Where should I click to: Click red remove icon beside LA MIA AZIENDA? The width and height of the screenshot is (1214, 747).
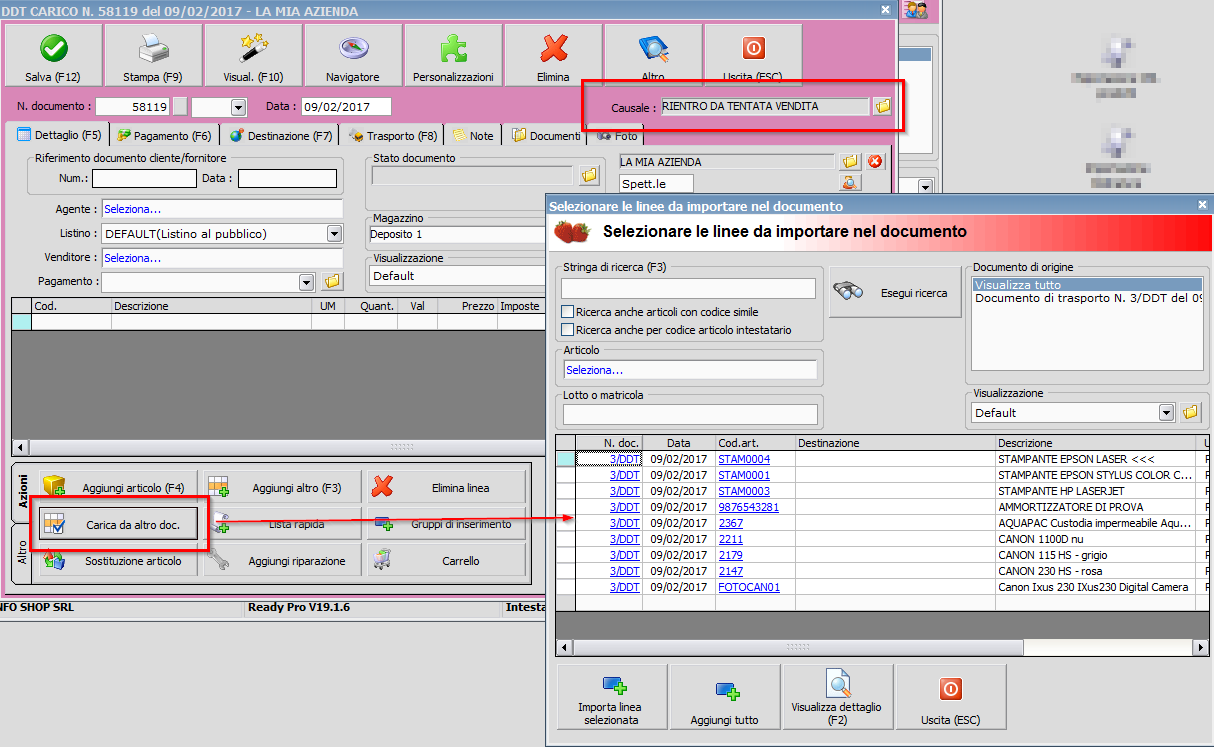point(875,161)
